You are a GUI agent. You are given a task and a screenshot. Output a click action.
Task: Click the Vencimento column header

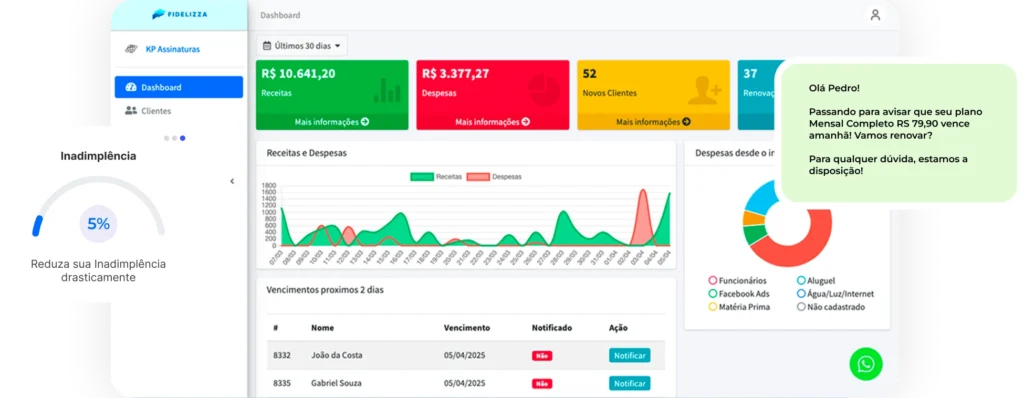466,327
